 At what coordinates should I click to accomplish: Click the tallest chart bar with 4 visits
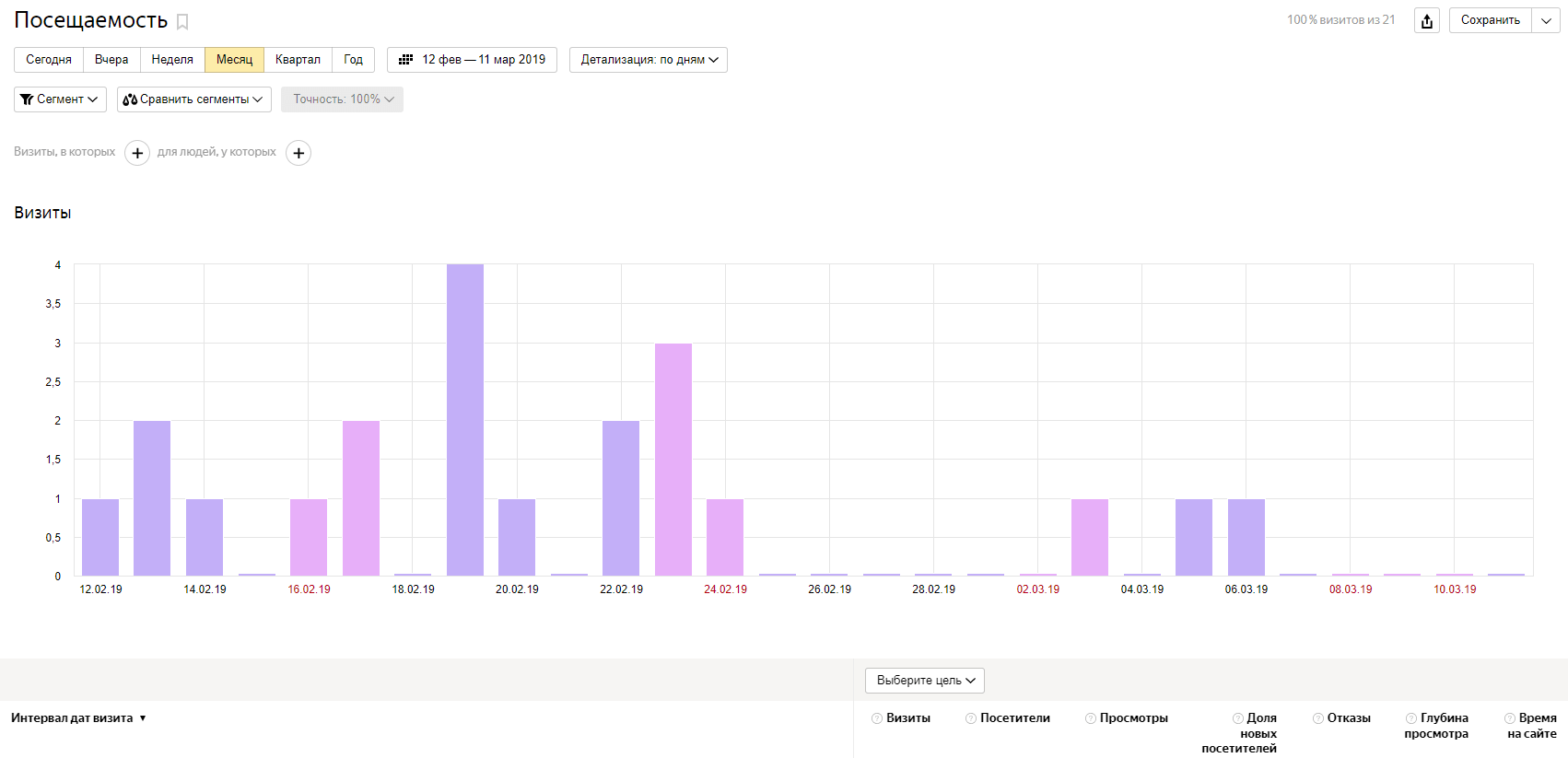465,419
